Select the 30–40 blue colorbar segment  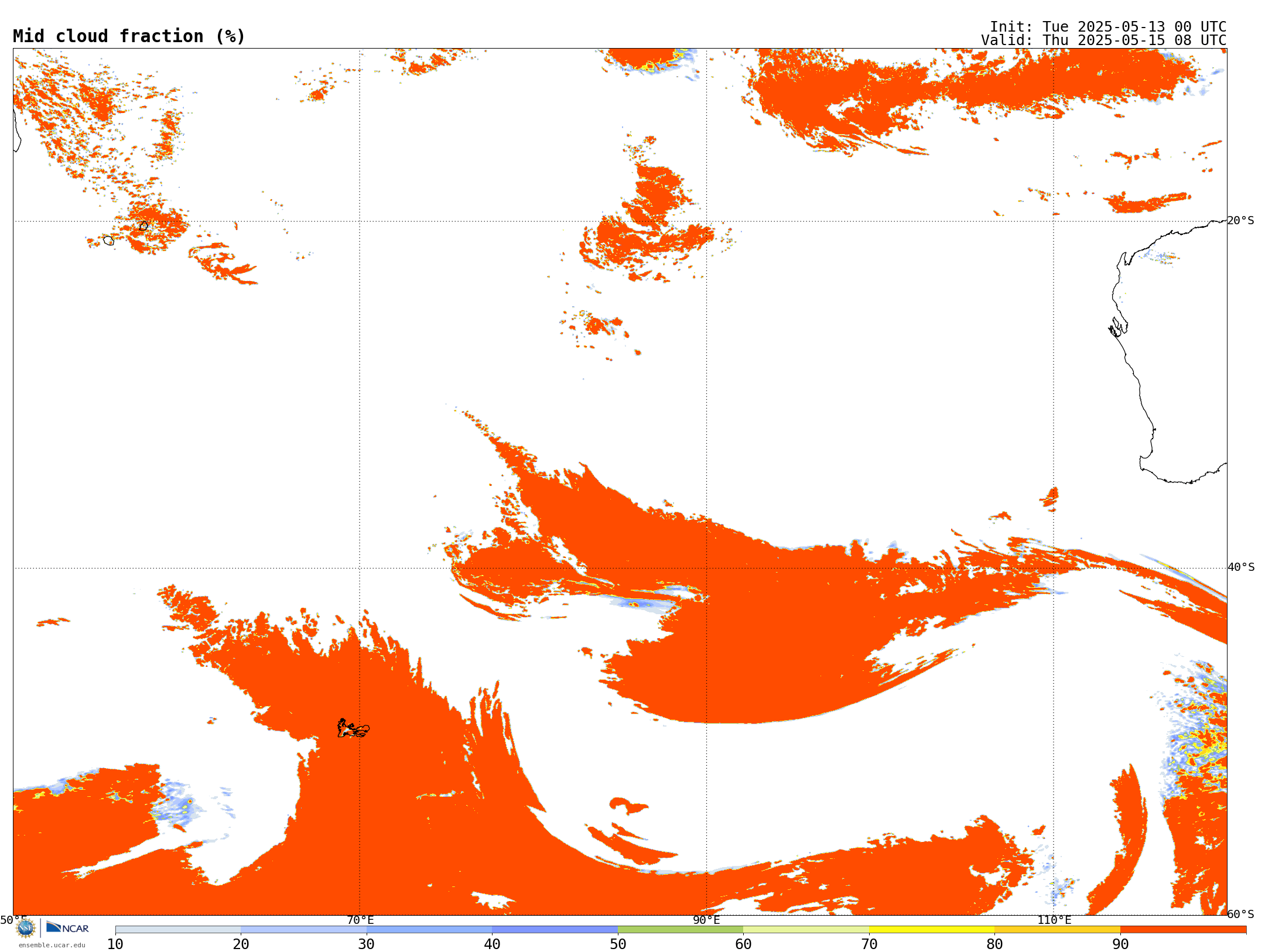[429, 930]
